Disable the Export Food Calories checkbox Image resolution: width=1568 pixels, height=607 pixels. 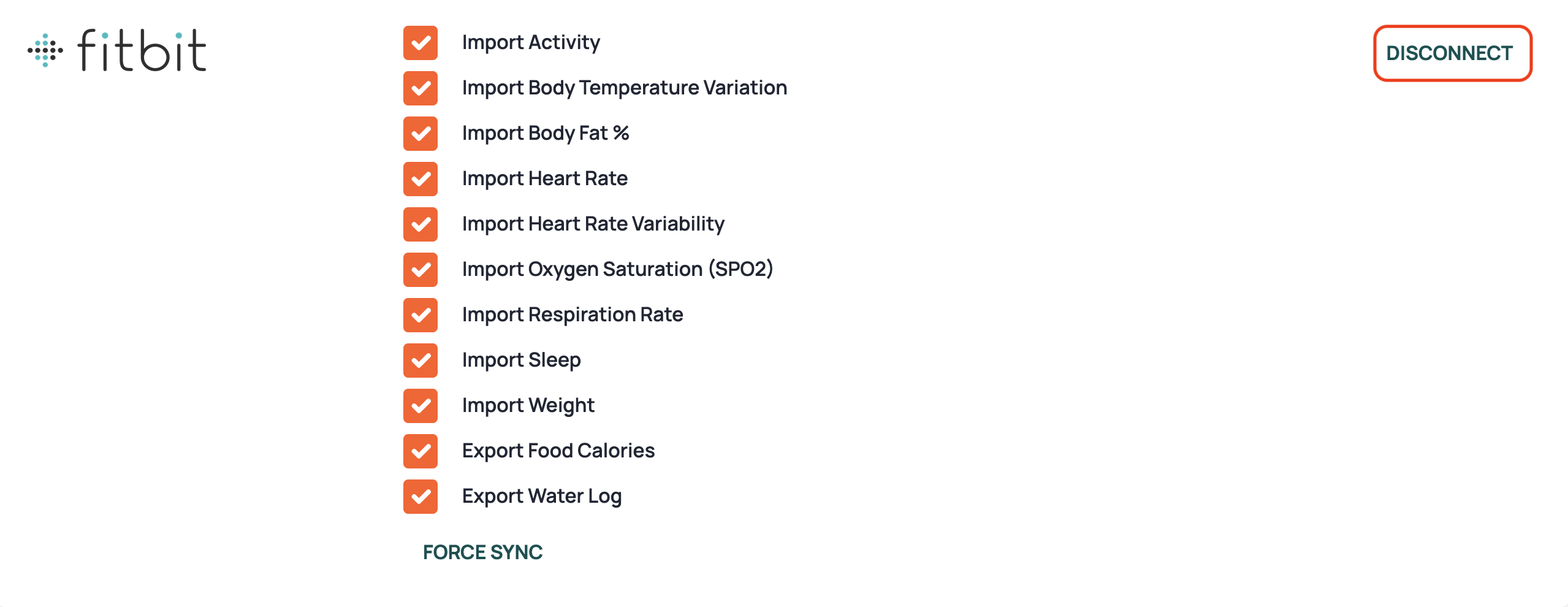421,451
